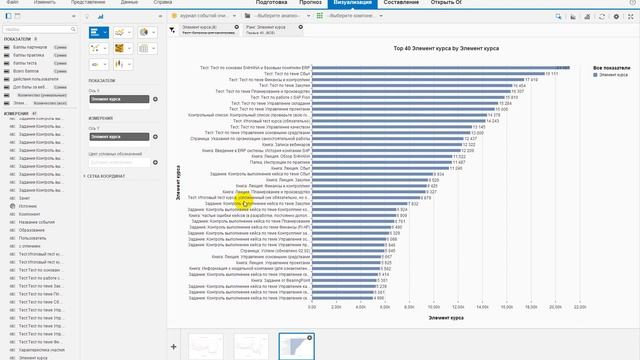The height and width of the screenshot is (360, 640).
Task: Open the chart filter funnel icon
Action: [x=172, y=29]
